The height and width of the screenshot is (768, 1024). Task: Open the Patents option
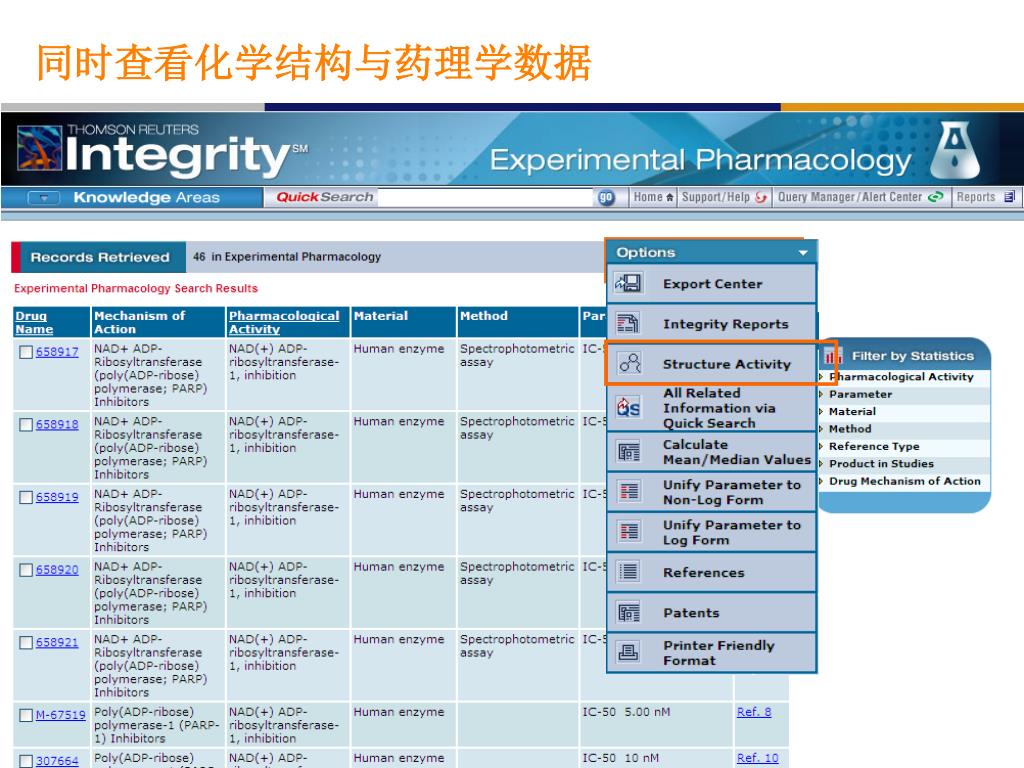click(712, 613)
